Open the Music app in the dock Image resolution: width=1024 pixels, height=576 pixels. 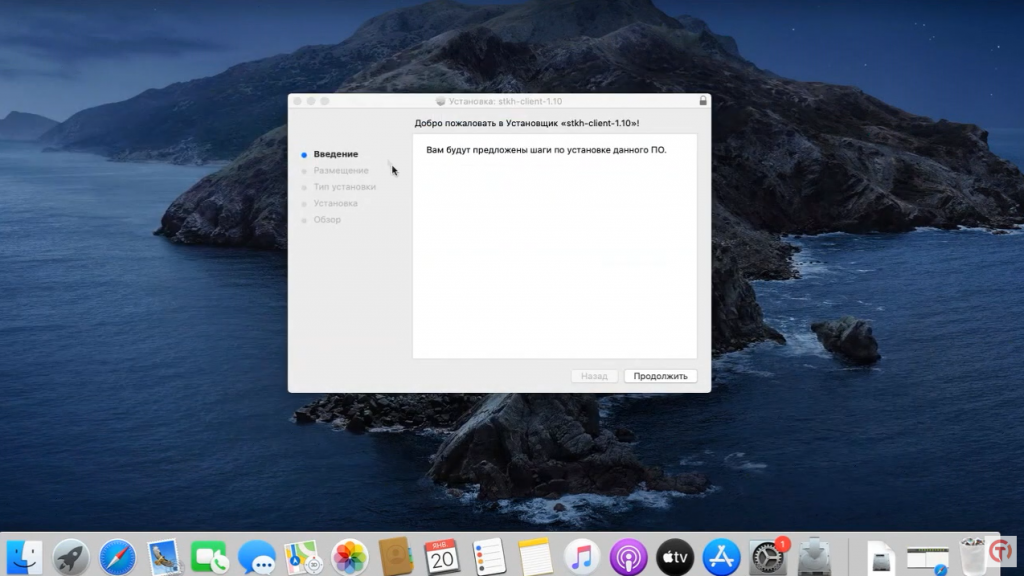582,557
